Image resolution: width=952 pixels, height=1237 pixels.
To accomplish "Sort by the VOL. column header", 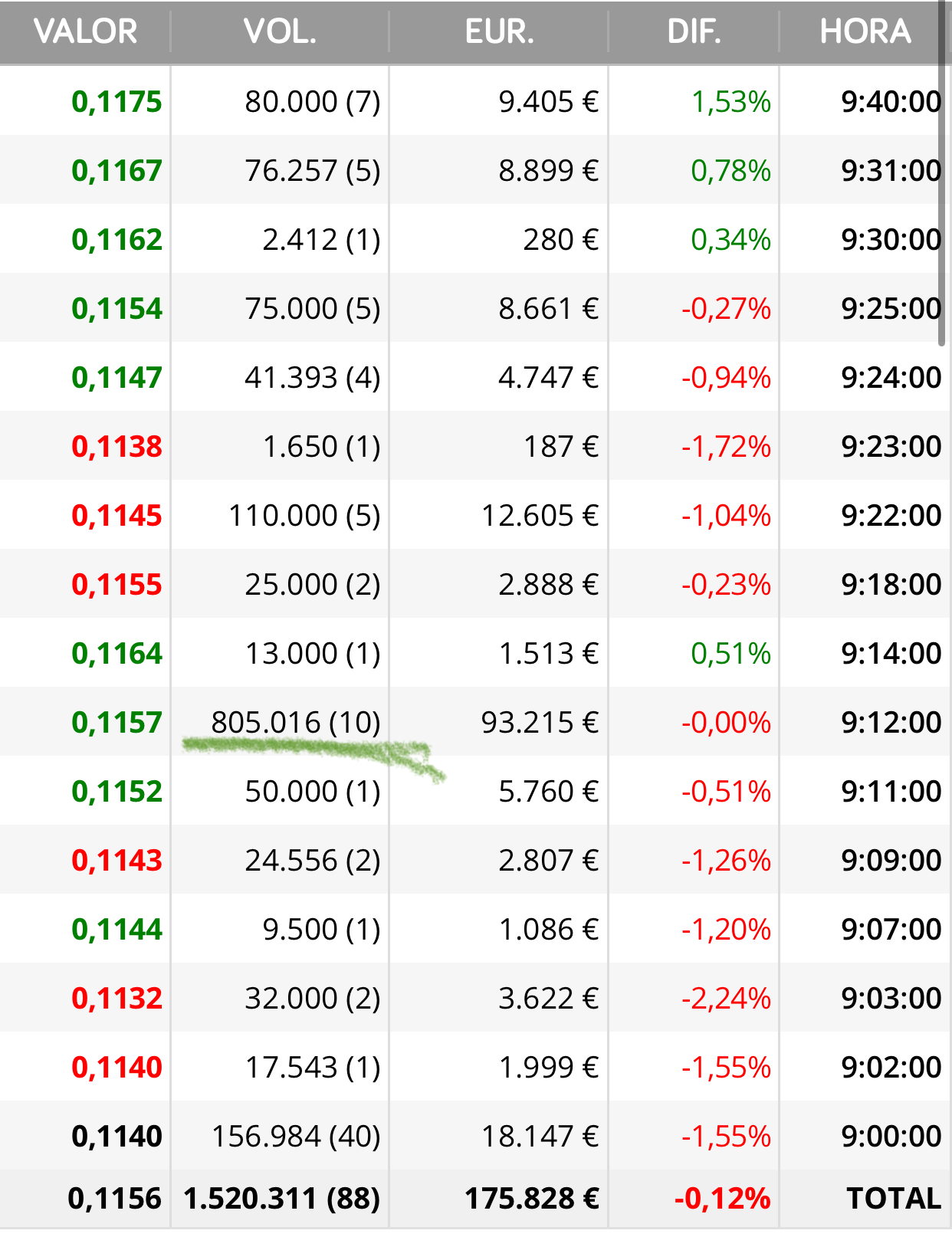I will coord(280,32).
